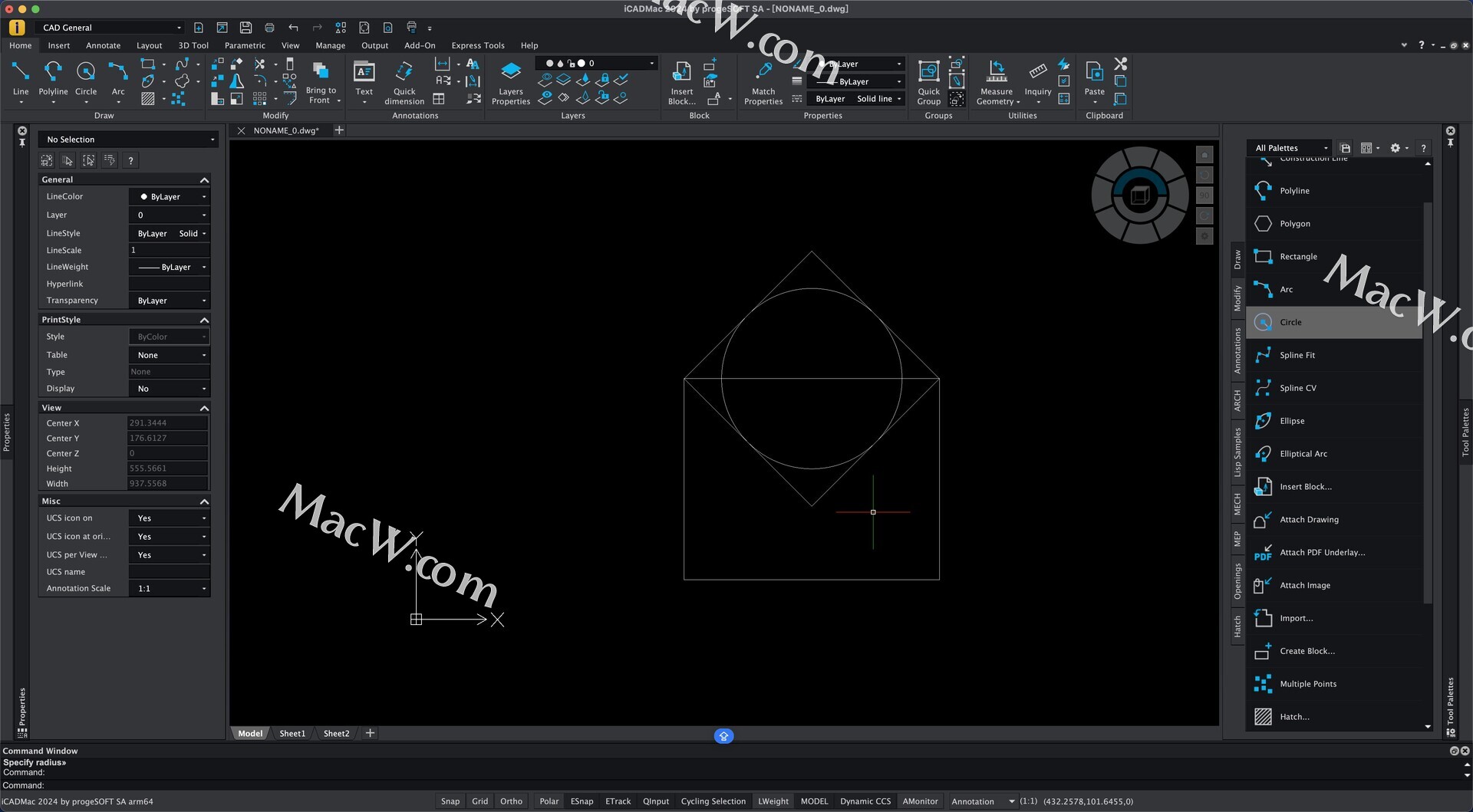Image resolution: width=1473 pixels, height=812 pixels.
Task: Open the Annotate ribbon tab
Action: pyautogui.click(x=103, y=45)
